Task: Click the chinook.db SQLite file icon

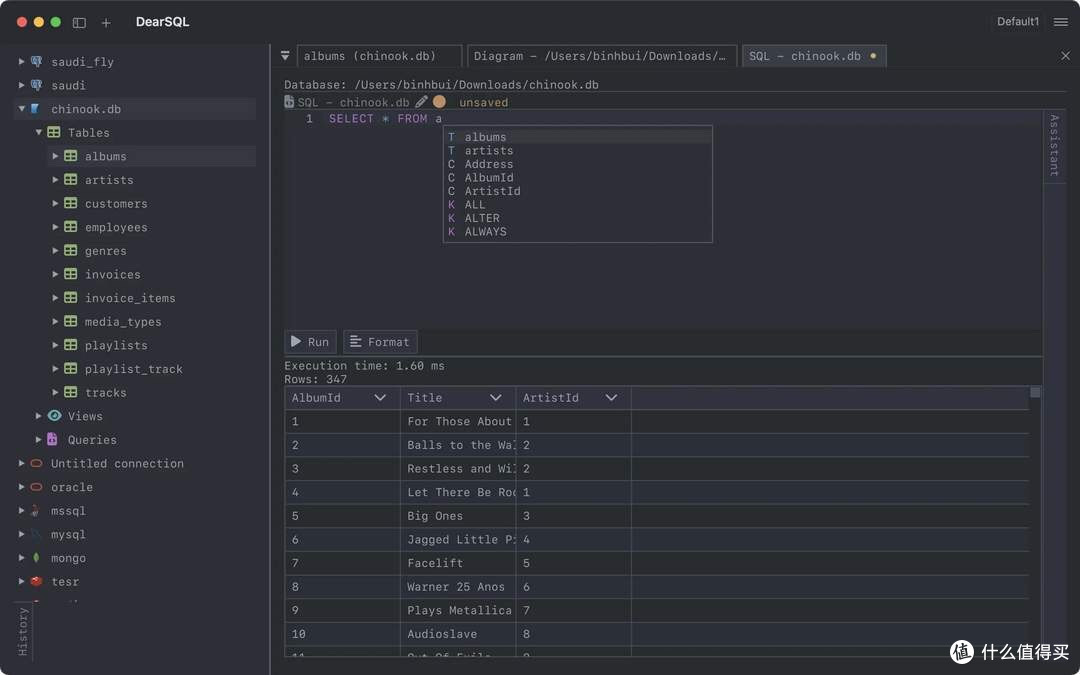Action: click(x=35, y=109)
